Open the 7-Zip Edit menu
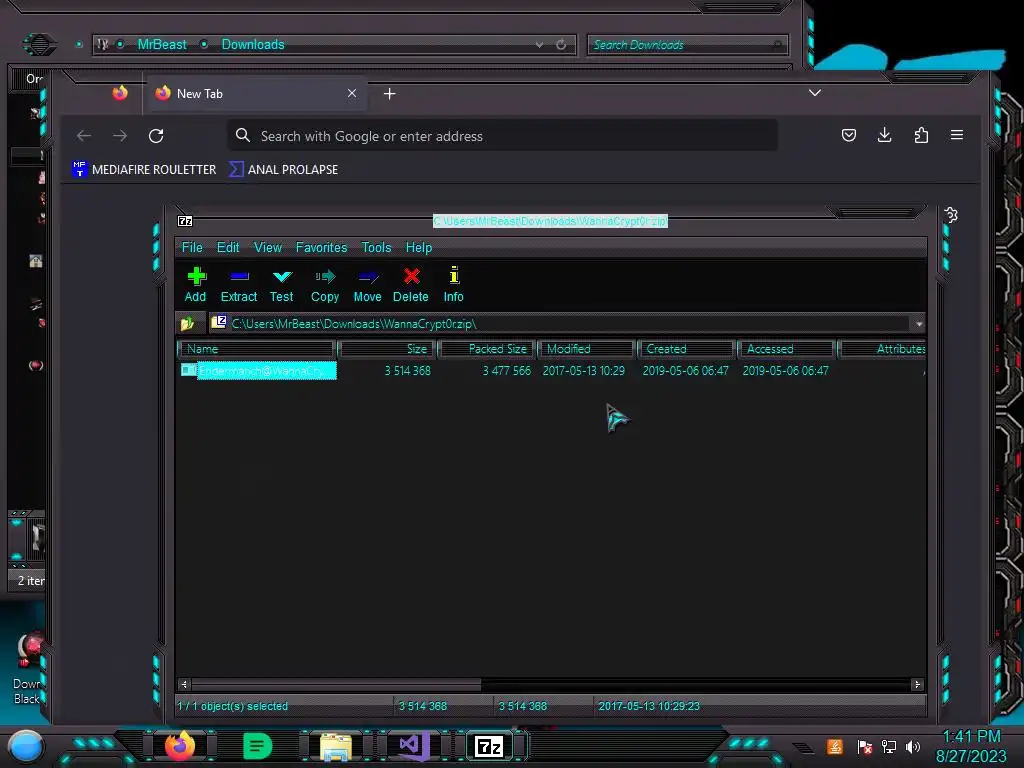Image resolution: width=1024 pixels, height=768 pixels. tap(228, 248)
